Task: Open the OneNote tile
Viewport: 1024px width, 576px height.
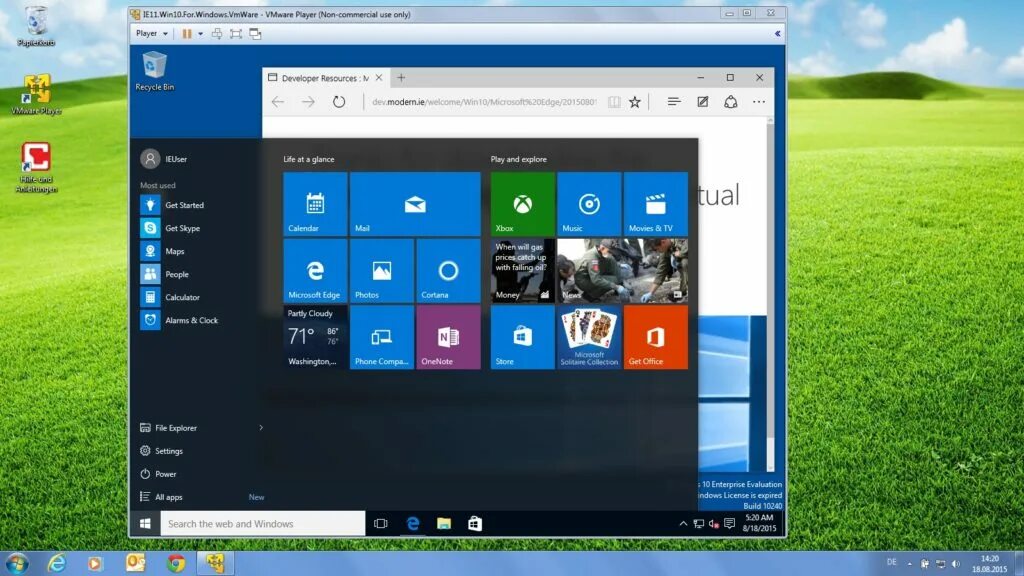Action: click(x=447, y=337)
